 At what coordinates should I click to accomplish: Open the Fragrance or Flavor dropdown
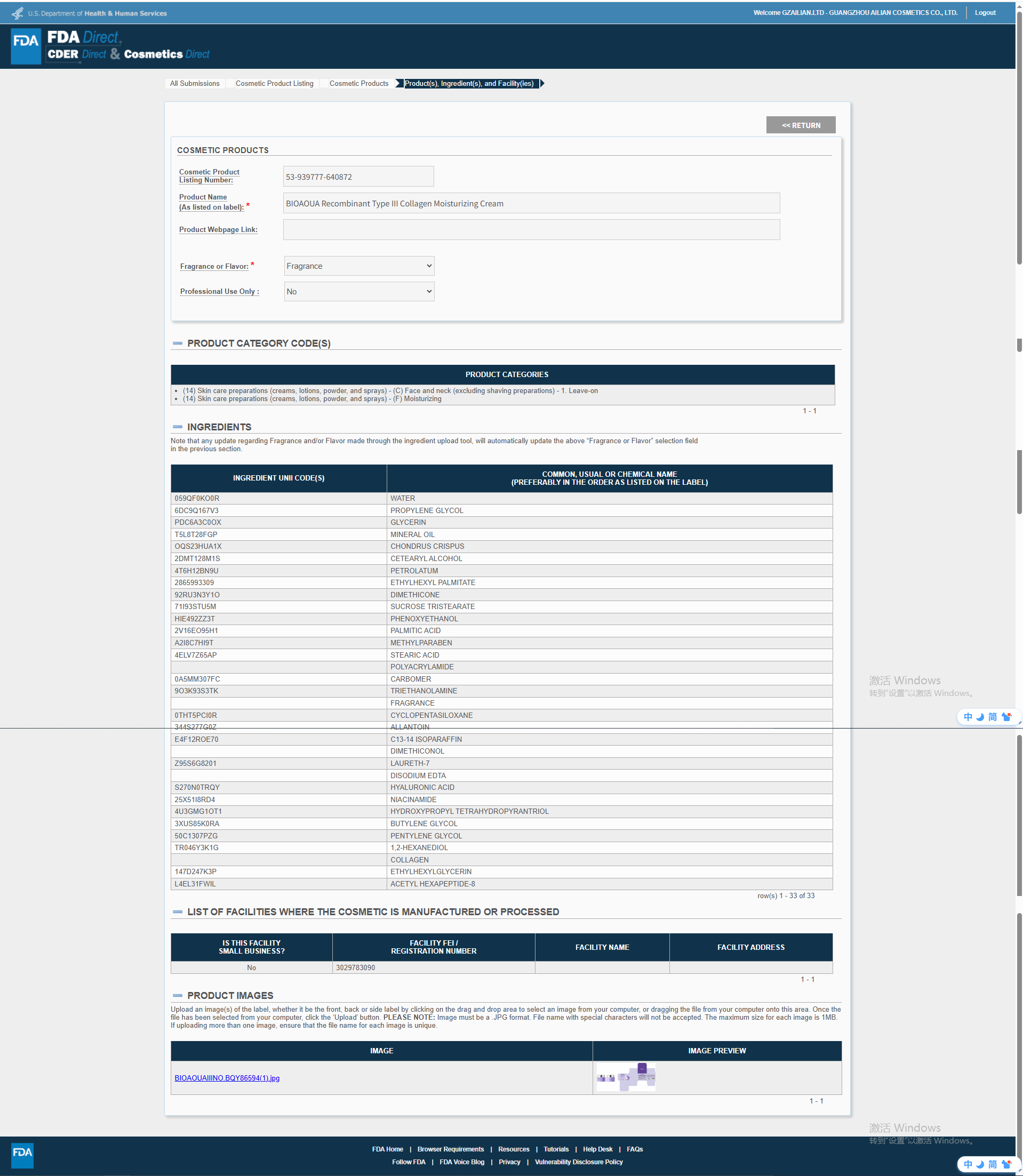(x=358, y=266)
